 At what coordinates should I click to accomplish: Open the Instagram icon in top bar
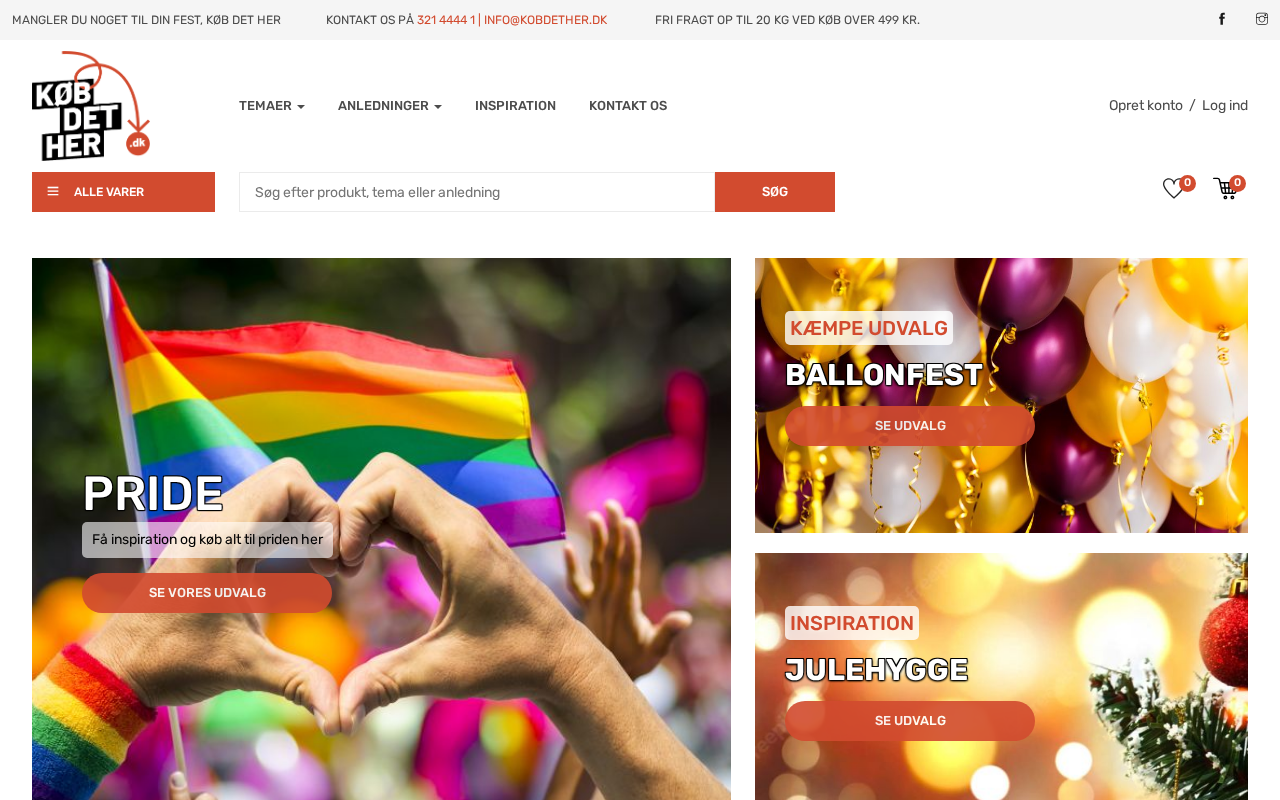1261,20
